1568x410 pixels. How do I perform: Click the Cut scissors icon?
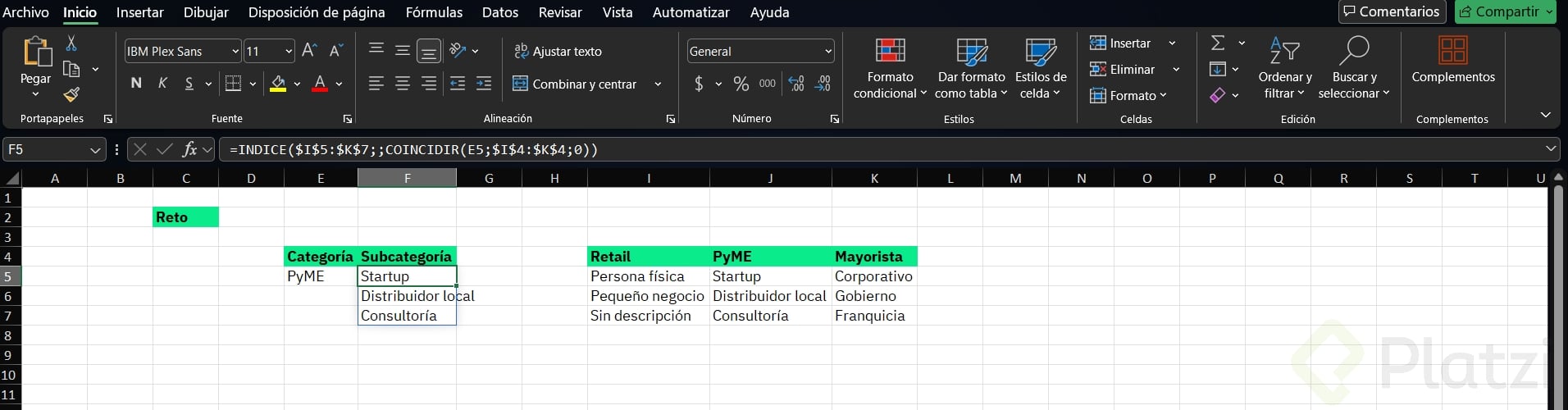coord(71,43)
